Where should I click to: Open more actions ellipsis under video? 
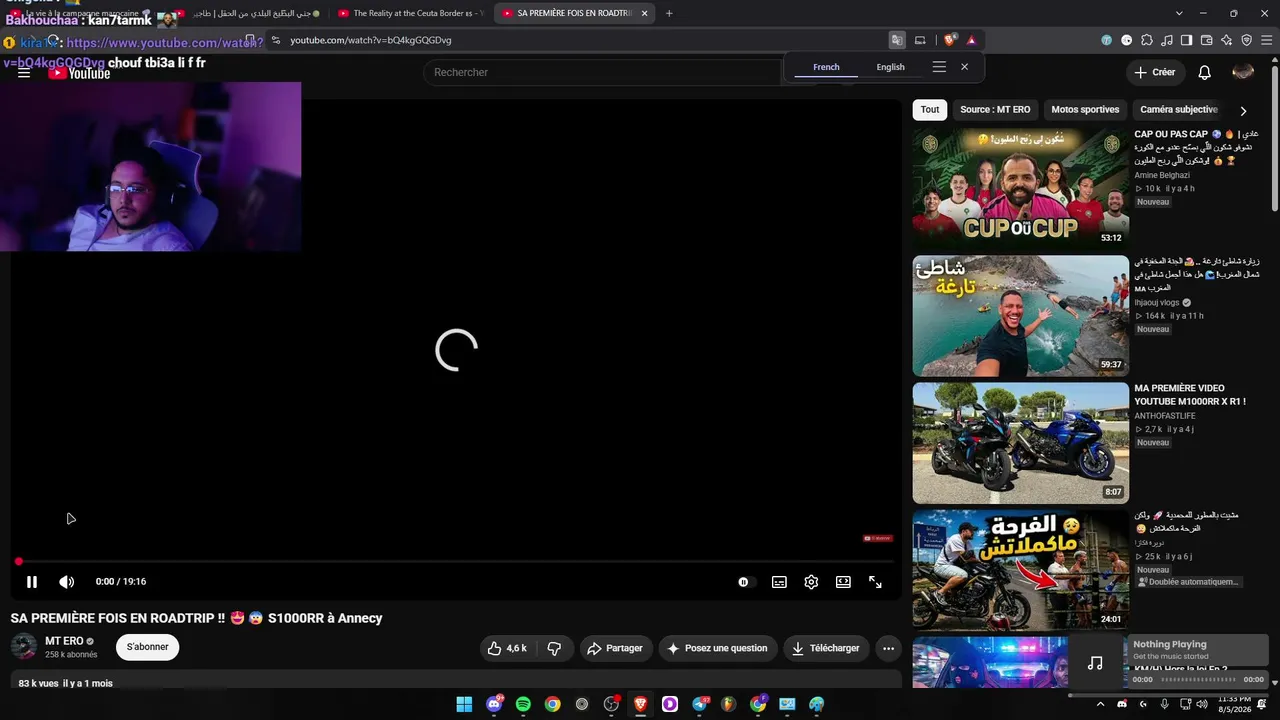tap(888, 648)
